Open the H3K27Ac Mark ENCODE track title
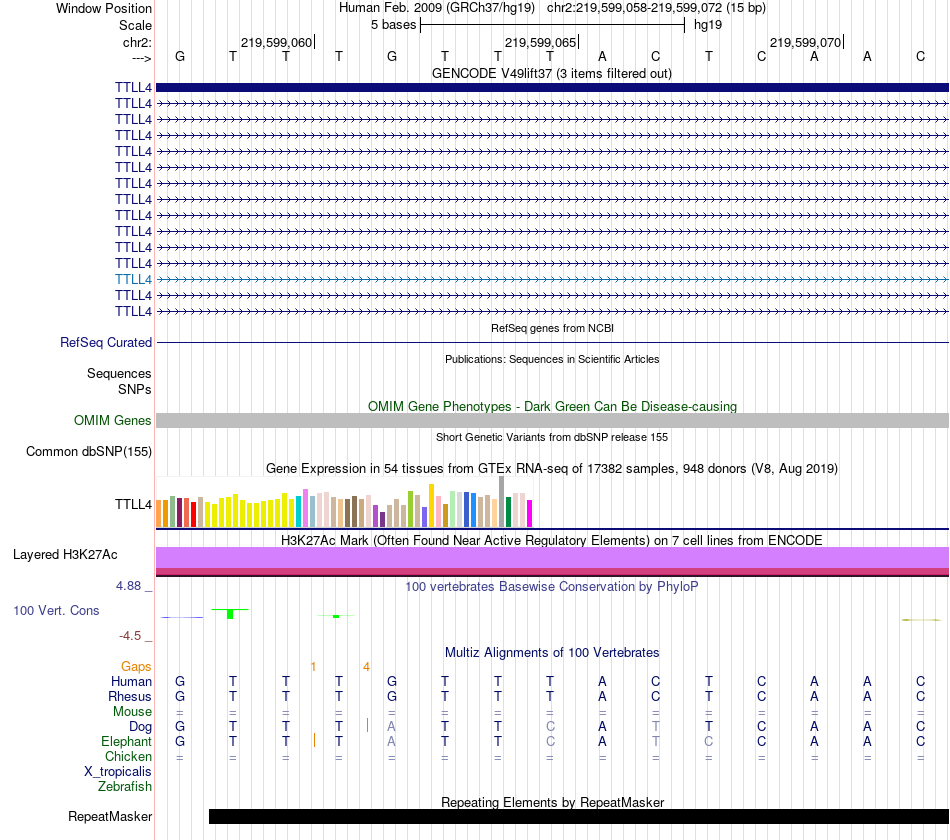Image resolution: width=950 pixels, height=840 pixels. [x=552, y=540]
